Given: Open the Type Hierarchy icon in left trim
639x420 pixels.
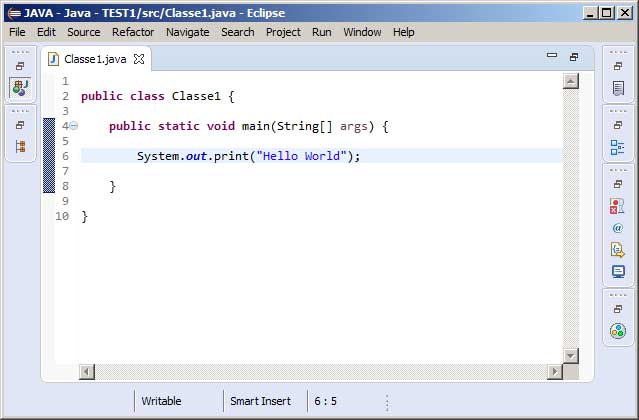Looking at the screenshot, I should pyautogui.click(x=20, y=146).
